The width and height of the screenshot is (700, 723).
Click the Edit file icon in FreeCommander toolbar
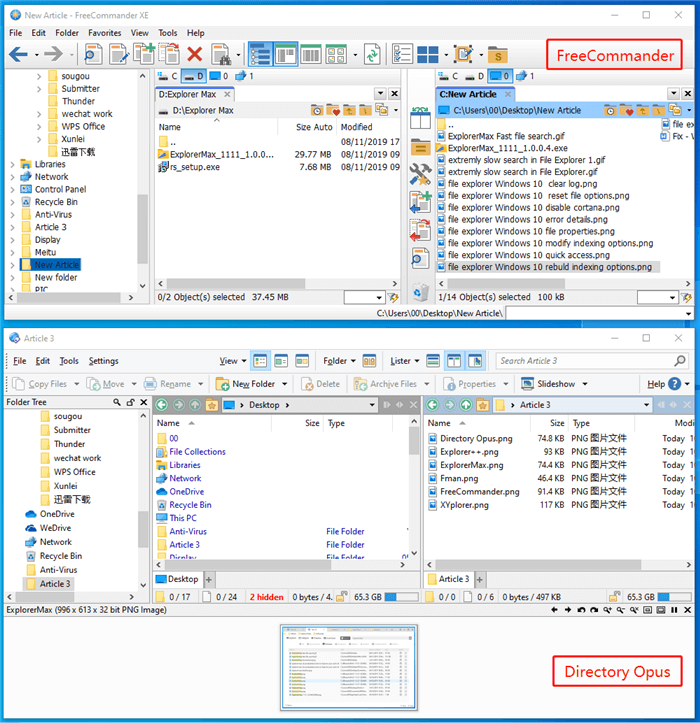119,54
